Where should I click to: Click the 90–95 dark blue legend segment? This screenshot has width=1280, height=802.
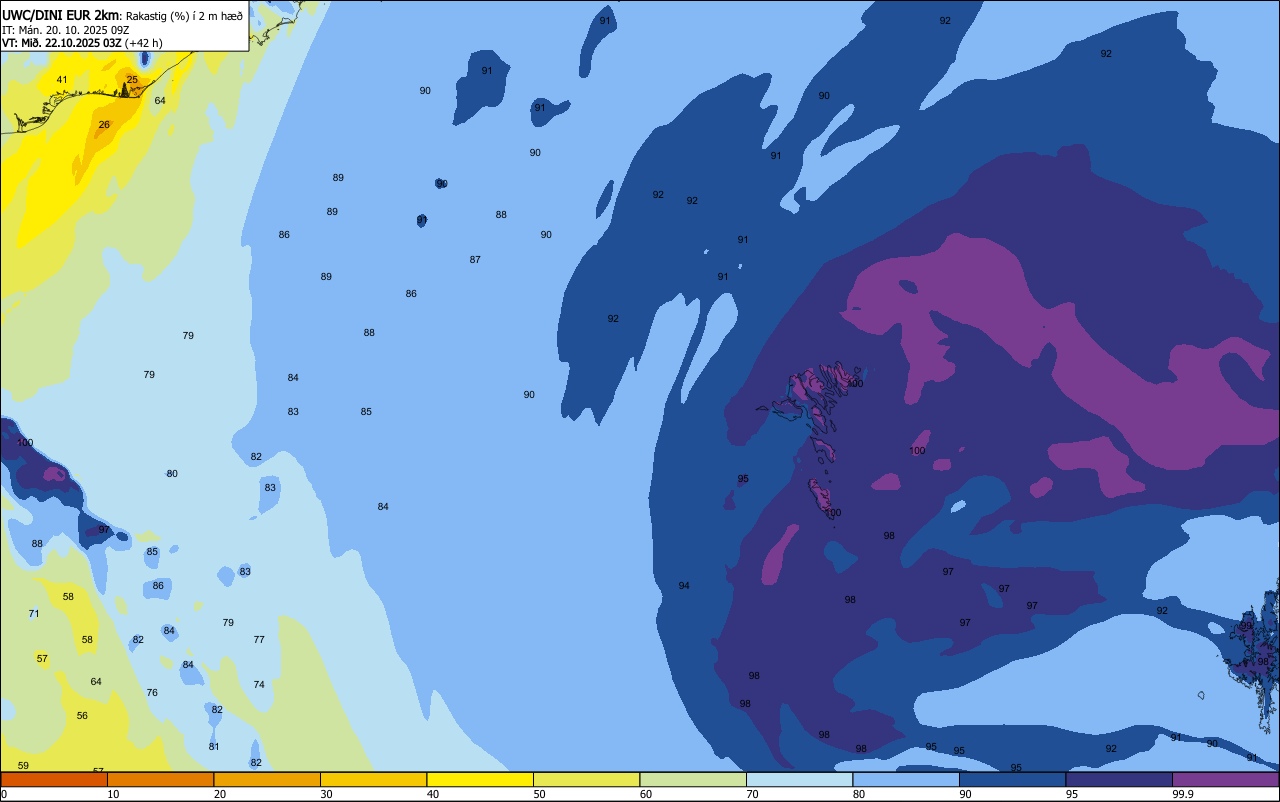1012,779
